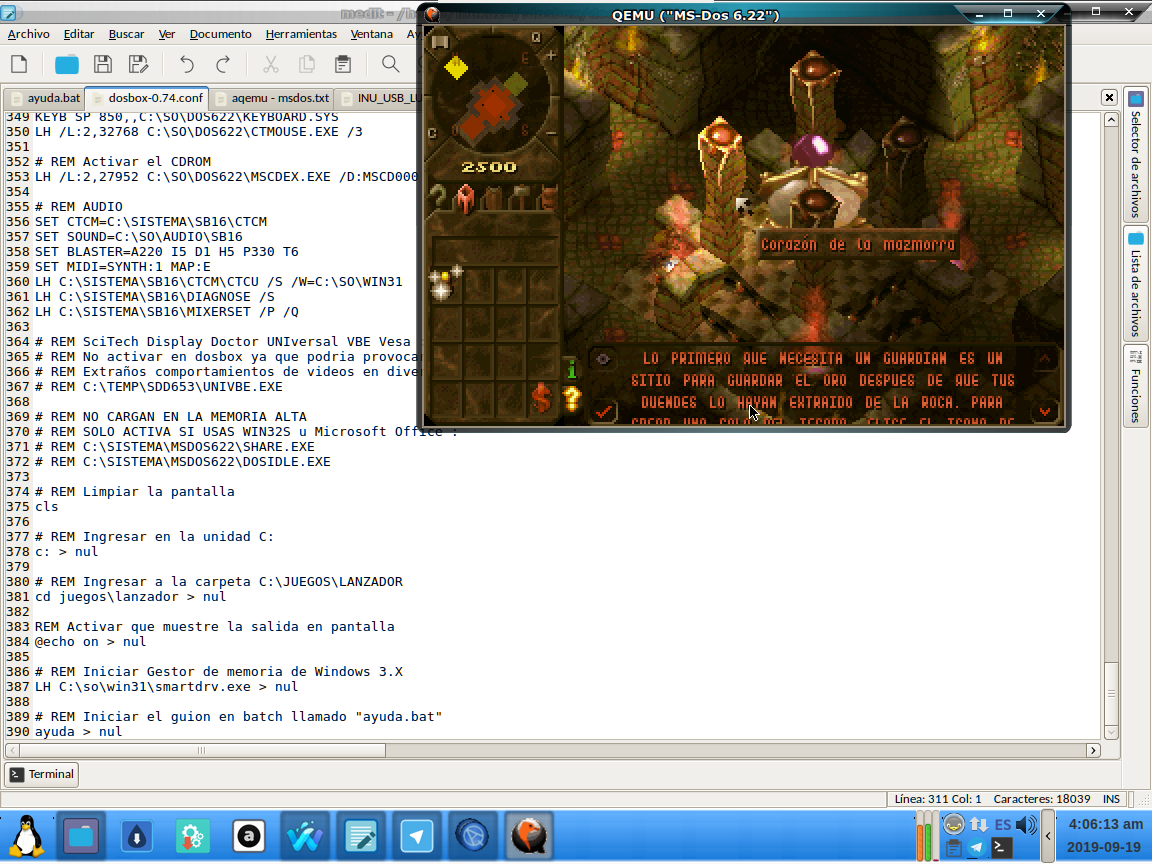This screenshot has width=1152, height=864.
Task: Click the vertical scrollbar thumb
Action: point(1111,694)
